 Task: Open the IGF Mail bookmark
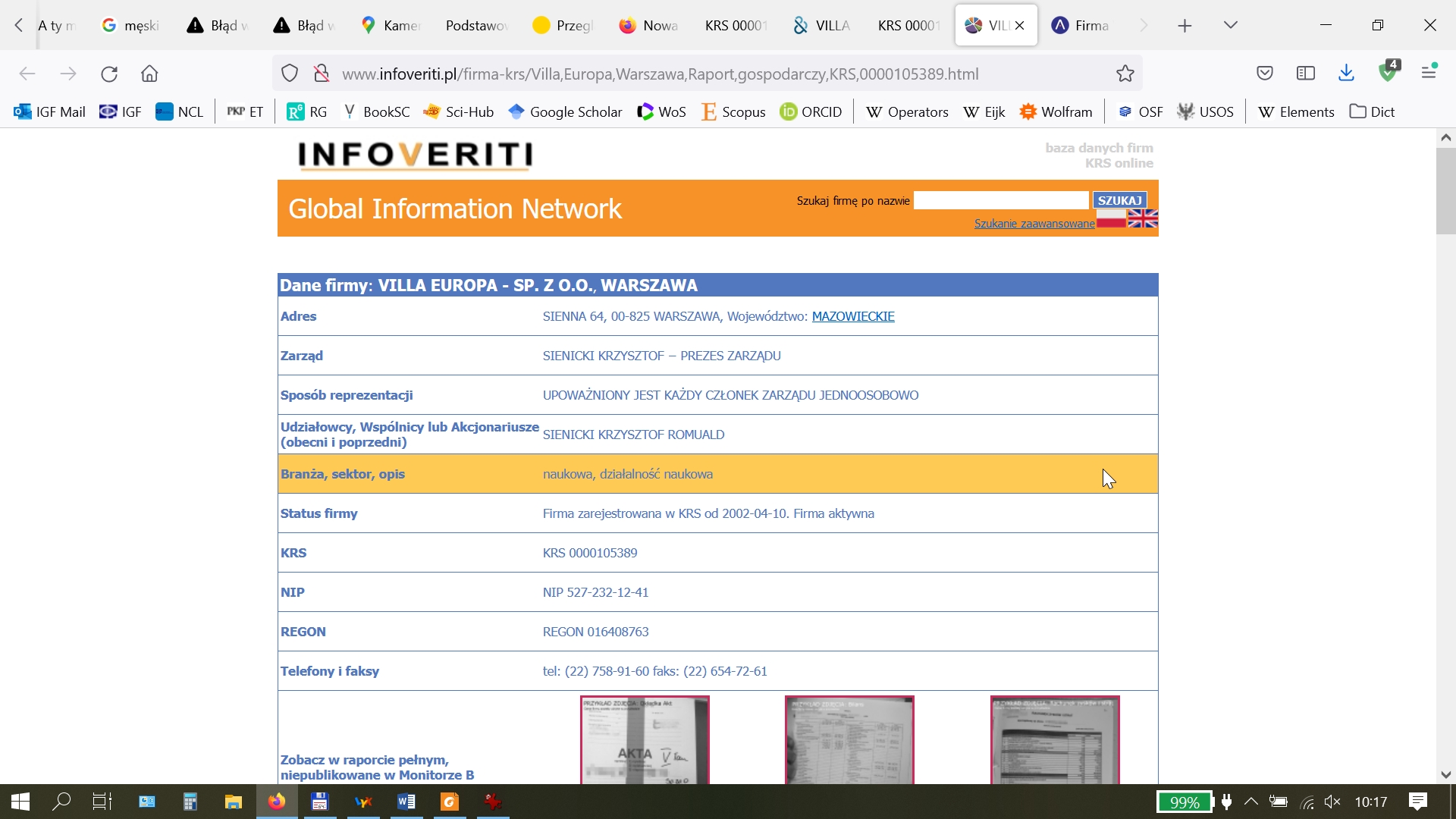(49, 112)
